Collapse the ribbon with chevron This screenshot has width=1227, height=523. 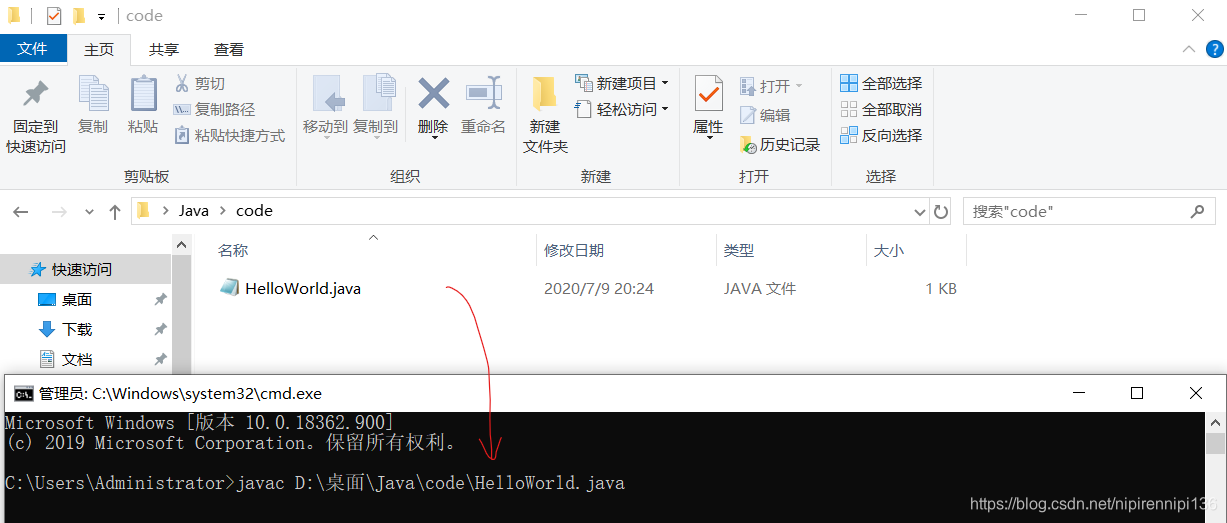pos(1188,49)
